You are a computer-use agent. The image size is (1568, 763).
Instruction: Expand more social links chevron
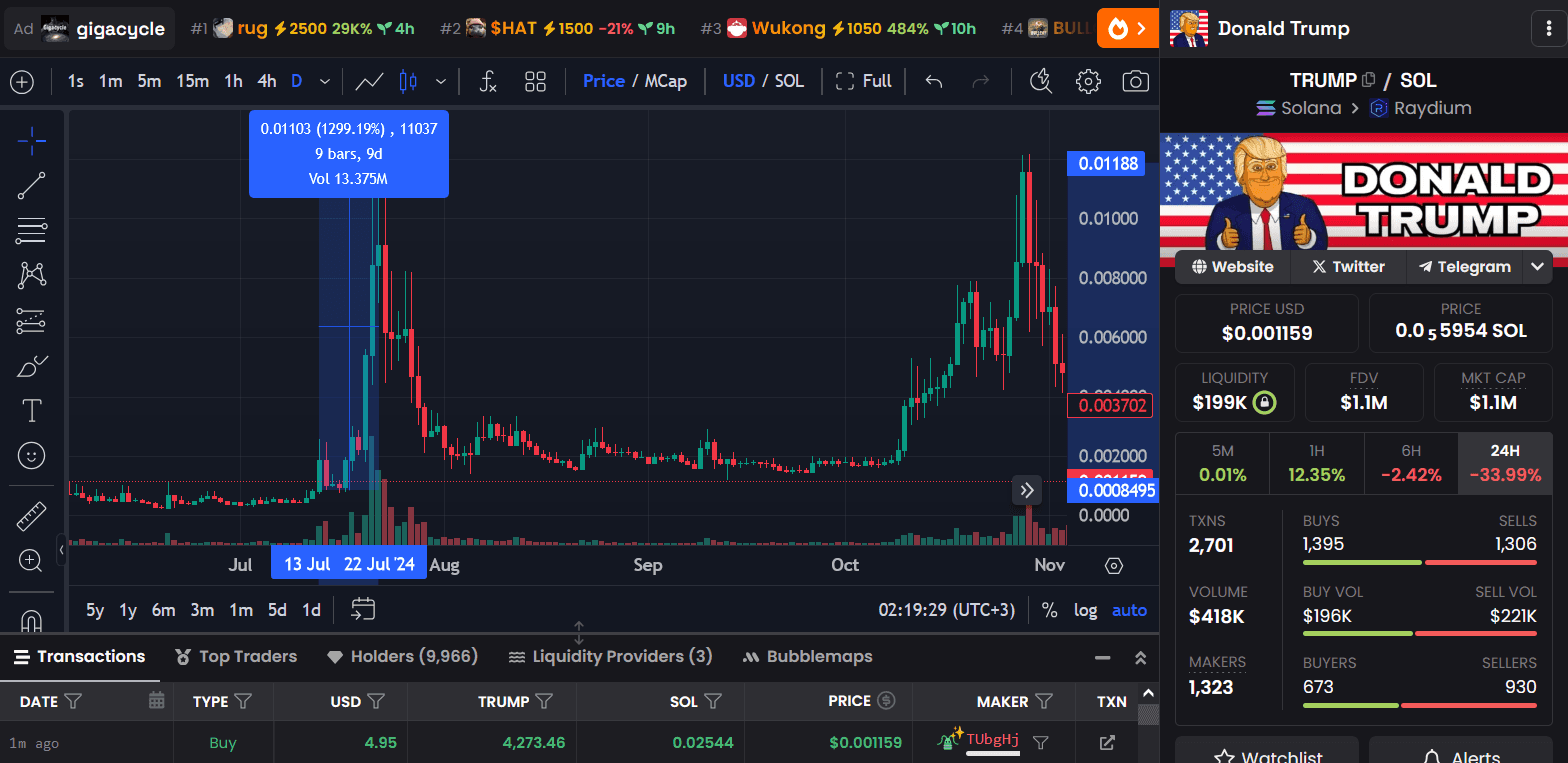1538,267
